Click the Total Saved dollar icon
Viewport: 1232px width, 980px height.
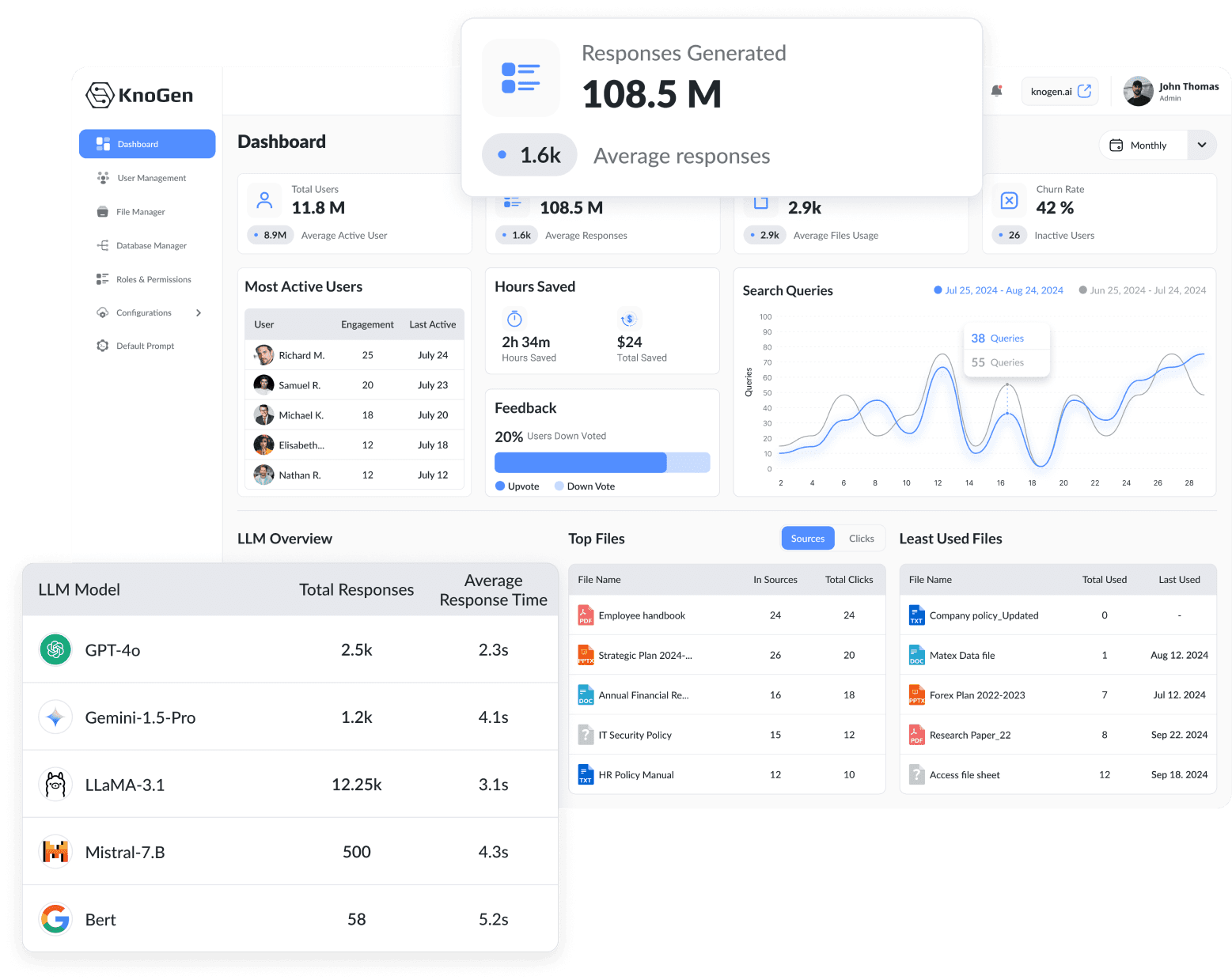[628, 319]
